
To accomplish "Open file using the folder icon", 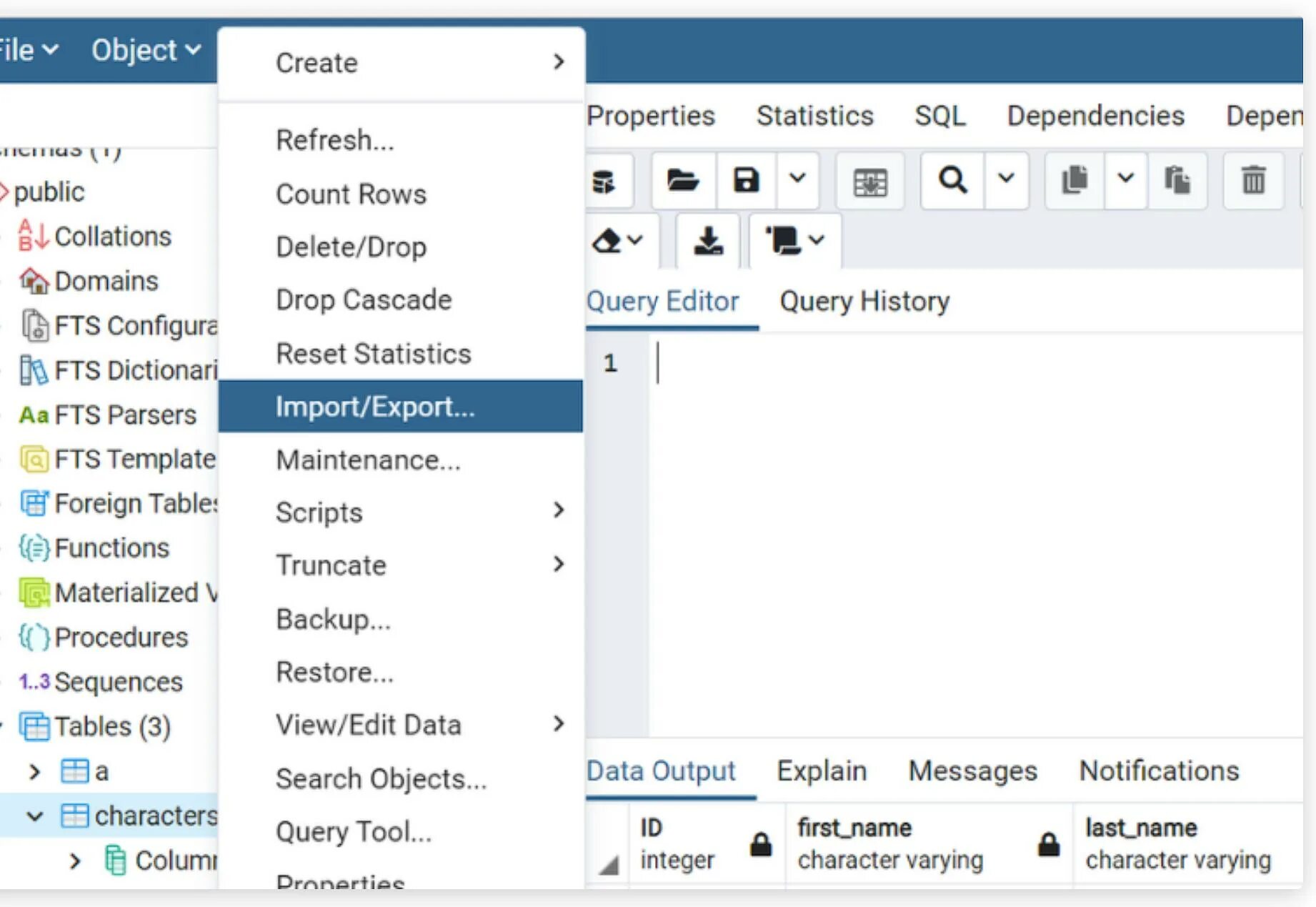I will [683, 180].
